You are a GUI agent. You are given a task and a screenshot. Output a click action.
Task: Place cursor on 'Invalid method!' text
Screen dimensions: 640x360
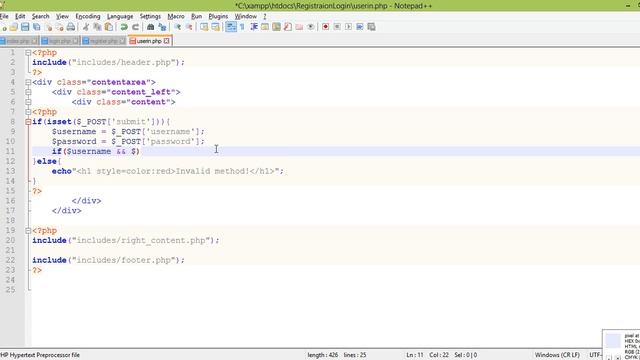(x=212, y=171)
